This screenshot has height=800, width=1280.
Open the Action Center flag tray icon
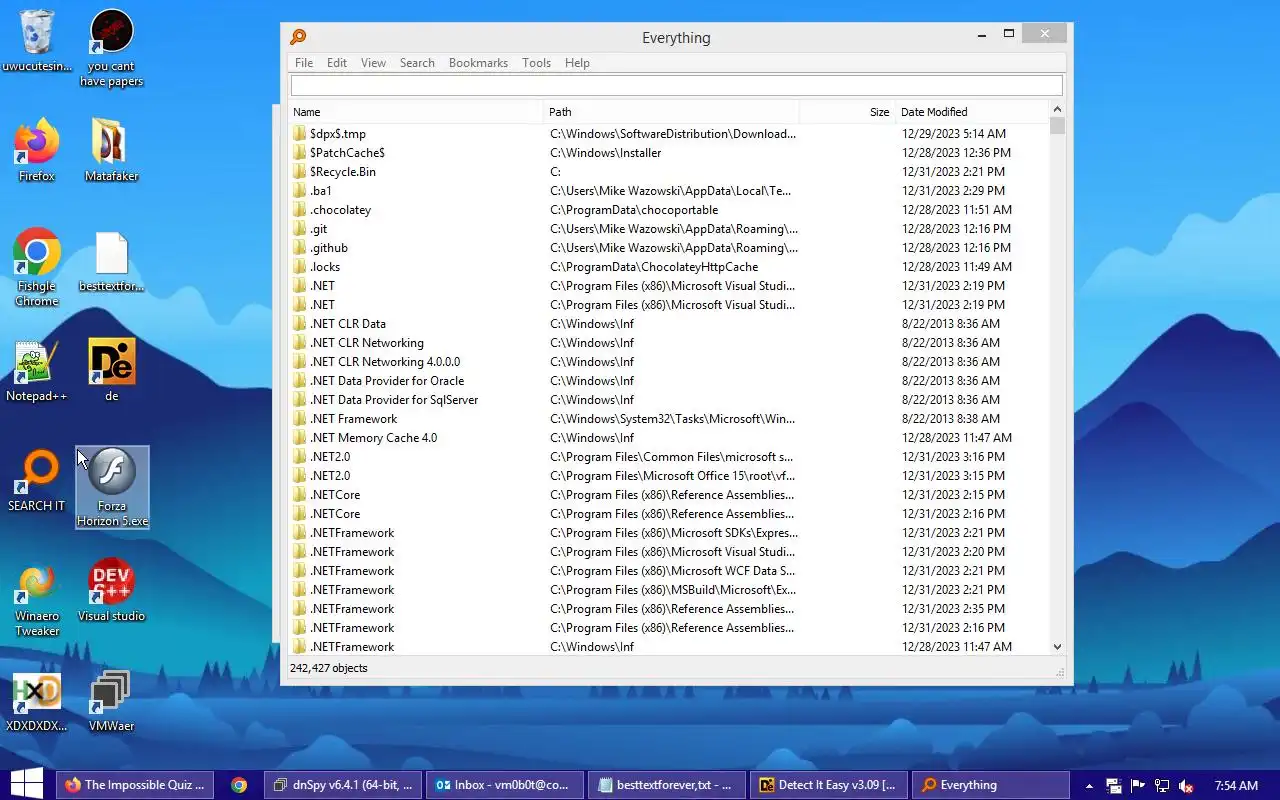click(x=1138, y=786)
